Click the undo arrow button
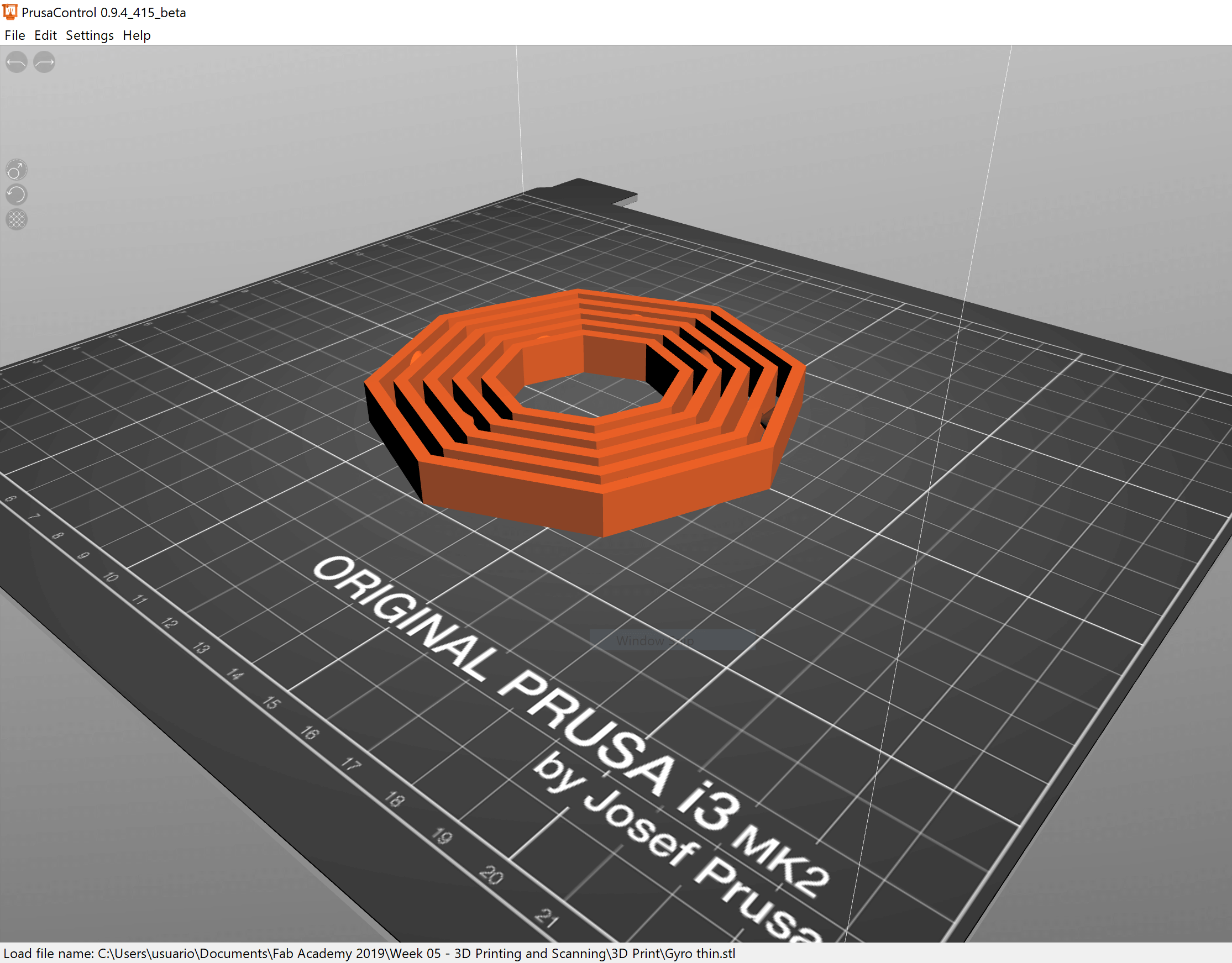The width and height of the screenshot is (1232, 963). (17, 62)
